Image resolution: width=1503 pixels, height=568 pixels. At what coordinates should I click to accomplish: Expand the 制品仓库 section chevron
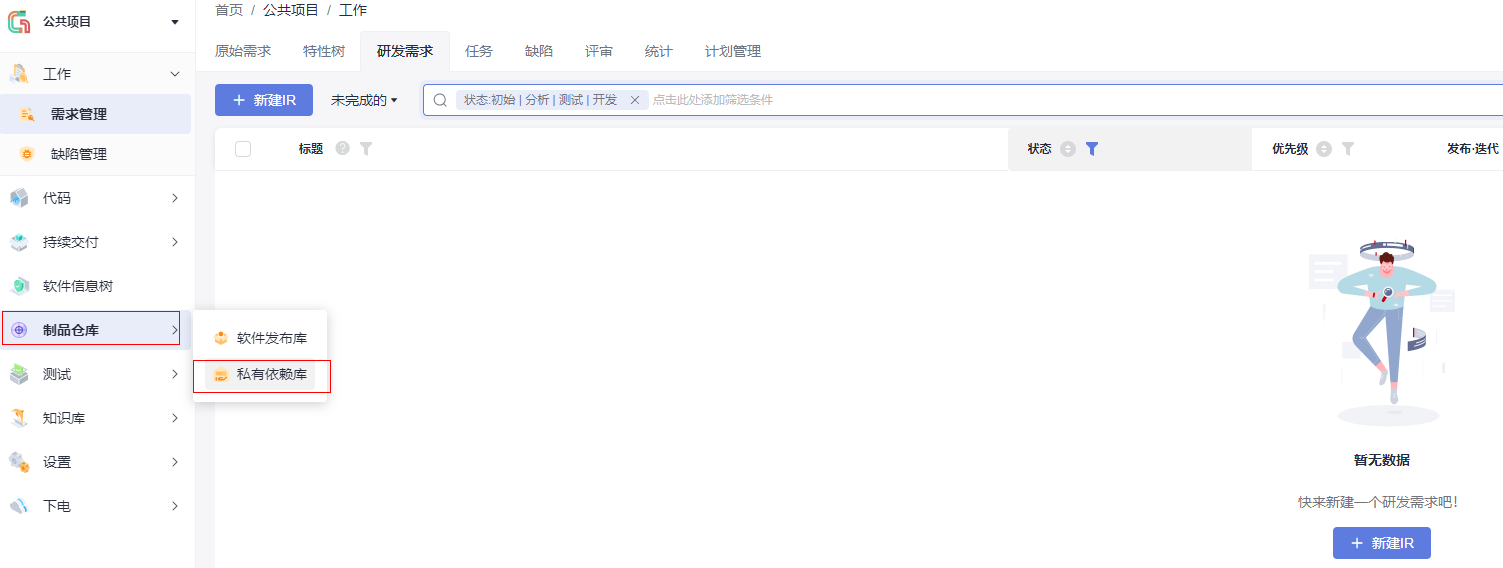pos(175,330)
